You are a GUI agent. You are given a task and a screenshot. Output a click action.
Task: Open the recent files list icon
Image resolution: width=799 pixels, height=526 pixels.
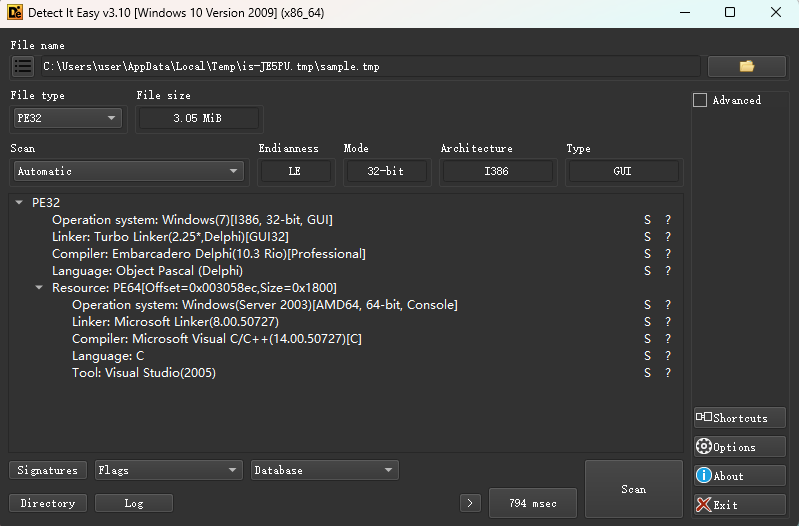click(23, 66)
